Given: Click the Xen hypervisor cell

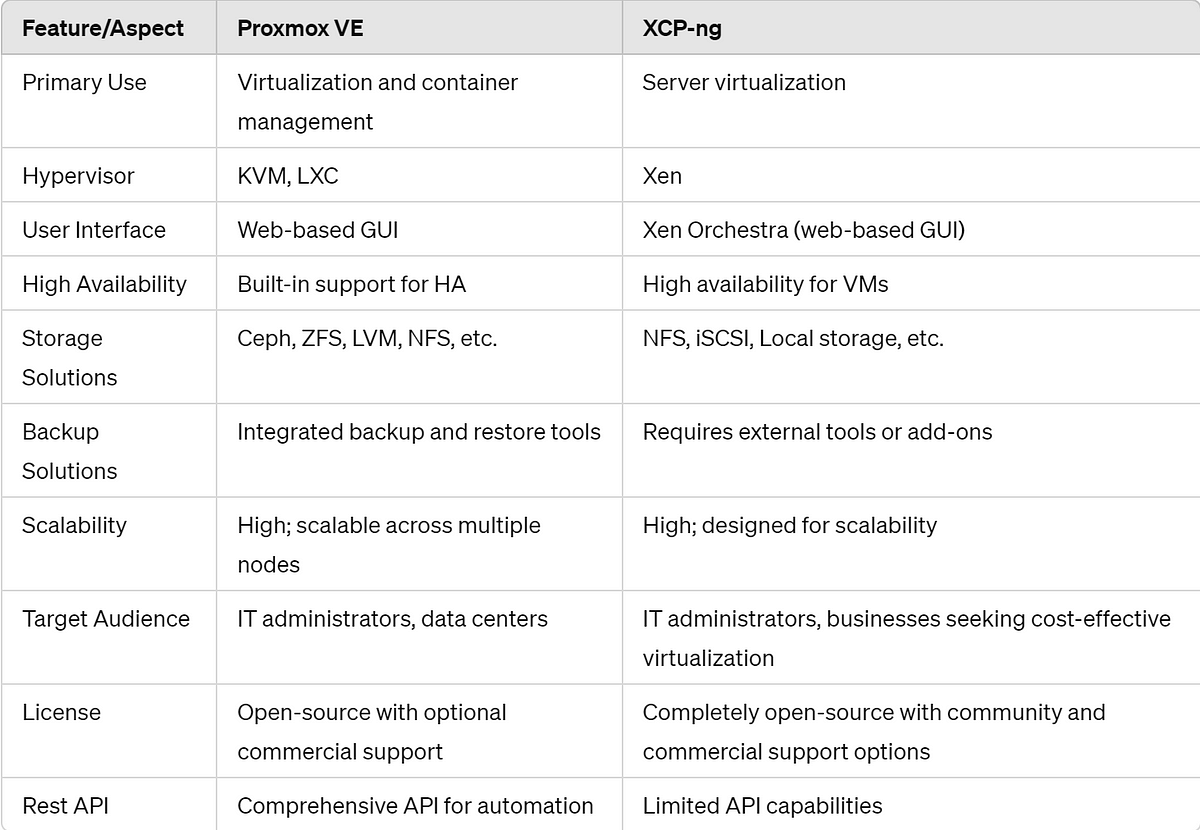Looking at the screenshot, I should coord(662,176).
